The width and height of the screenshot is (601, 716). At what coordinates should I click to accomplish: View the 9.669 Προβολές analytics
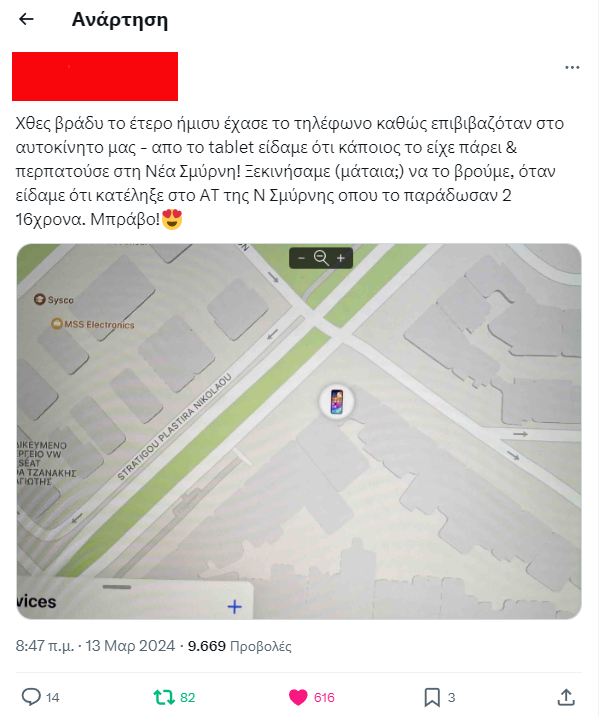click(x=240, y=646)
